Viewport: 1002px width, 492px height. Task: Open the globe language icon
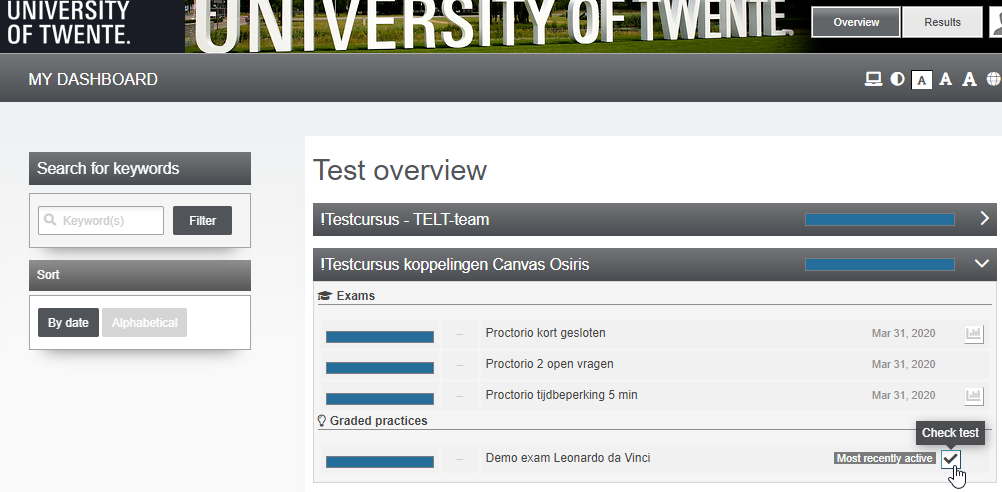[994, 79]
